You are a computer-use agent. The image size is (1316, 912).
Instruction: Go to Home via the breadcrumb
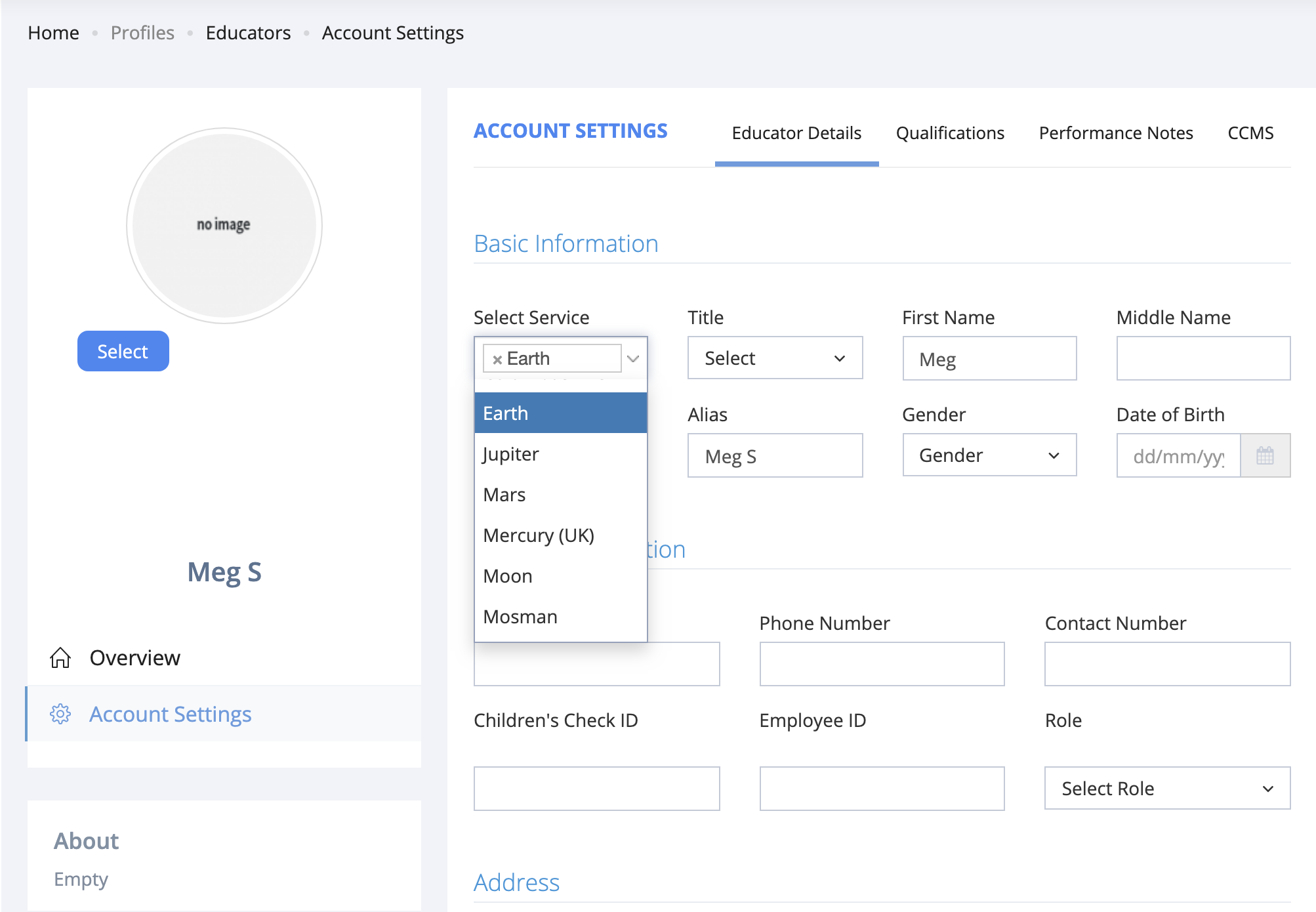(x=53, y=33)
